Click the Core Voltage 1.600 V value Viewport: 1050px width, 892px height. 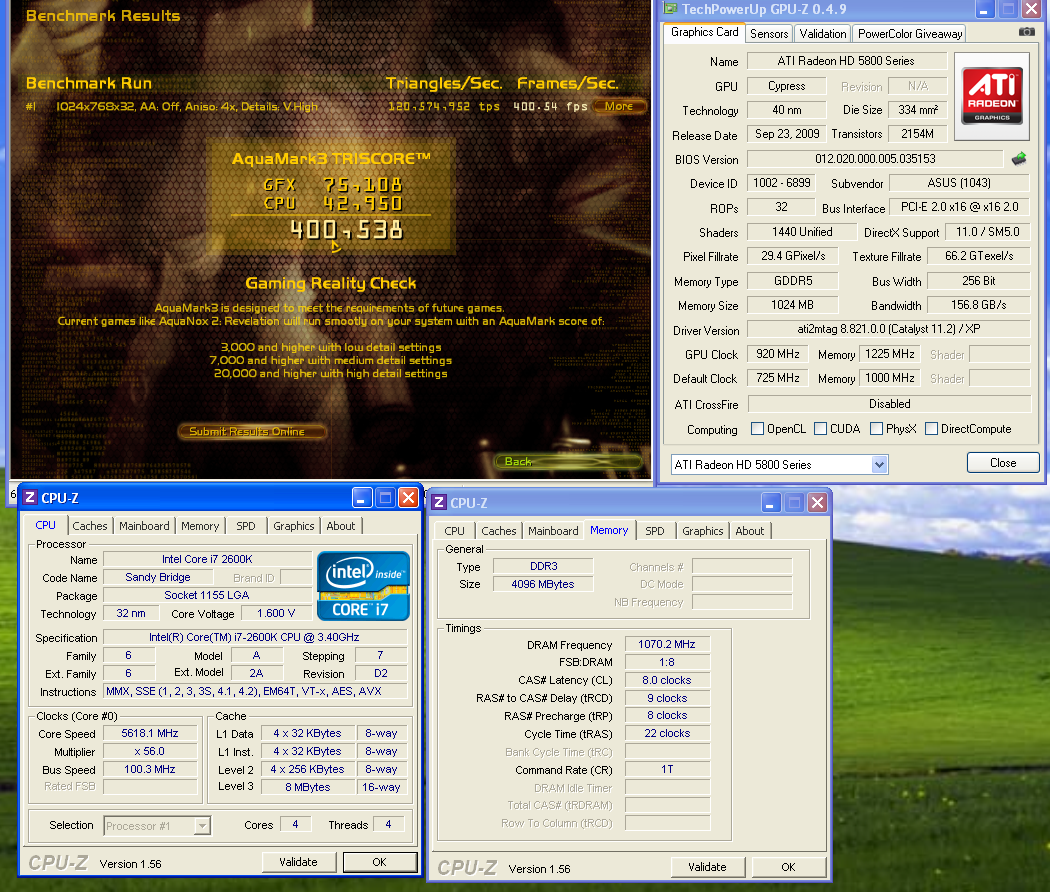coord(276,613)
